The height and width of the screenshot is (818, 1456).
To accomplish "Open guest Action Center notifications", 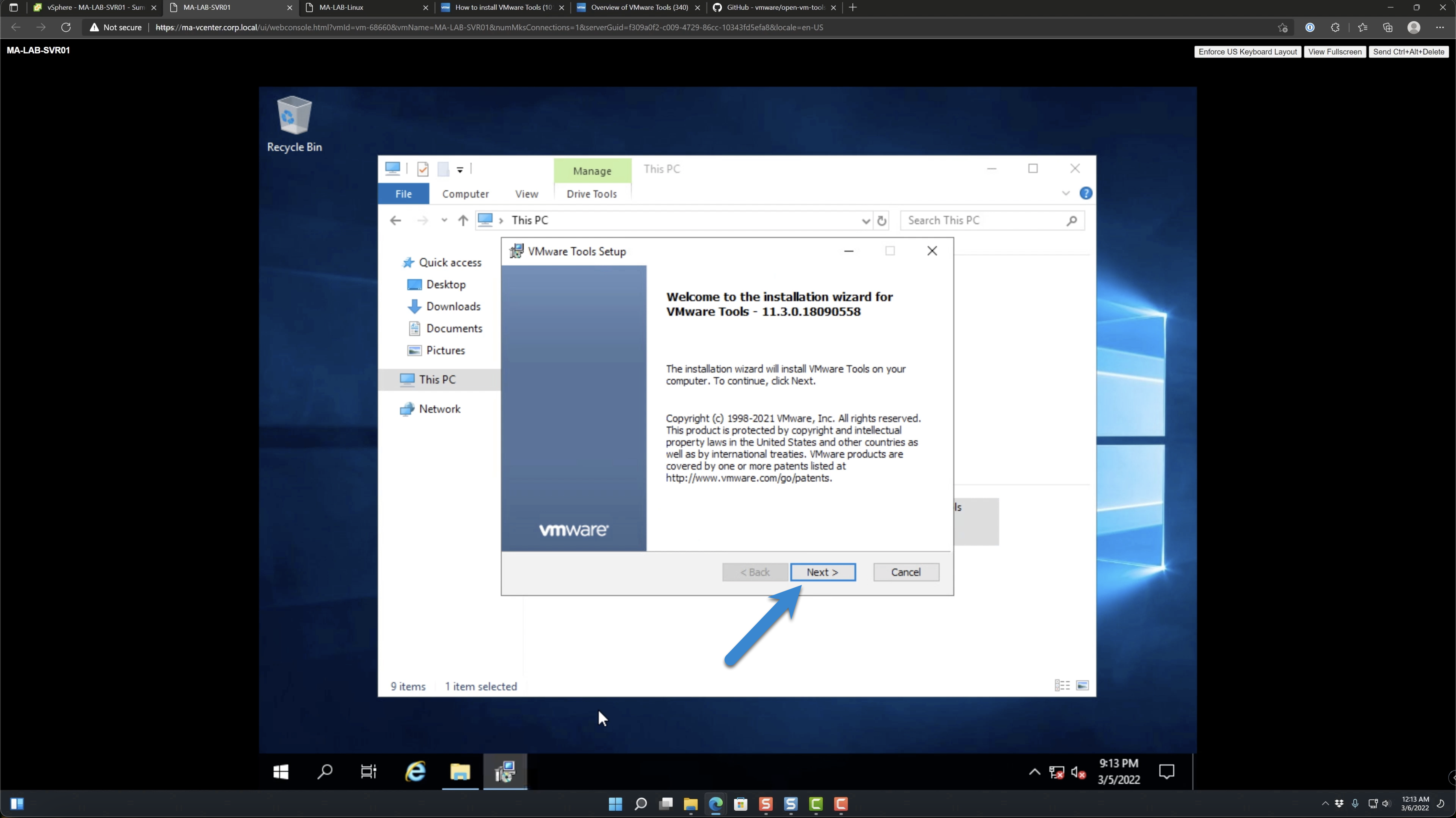I will (1167, 772).
